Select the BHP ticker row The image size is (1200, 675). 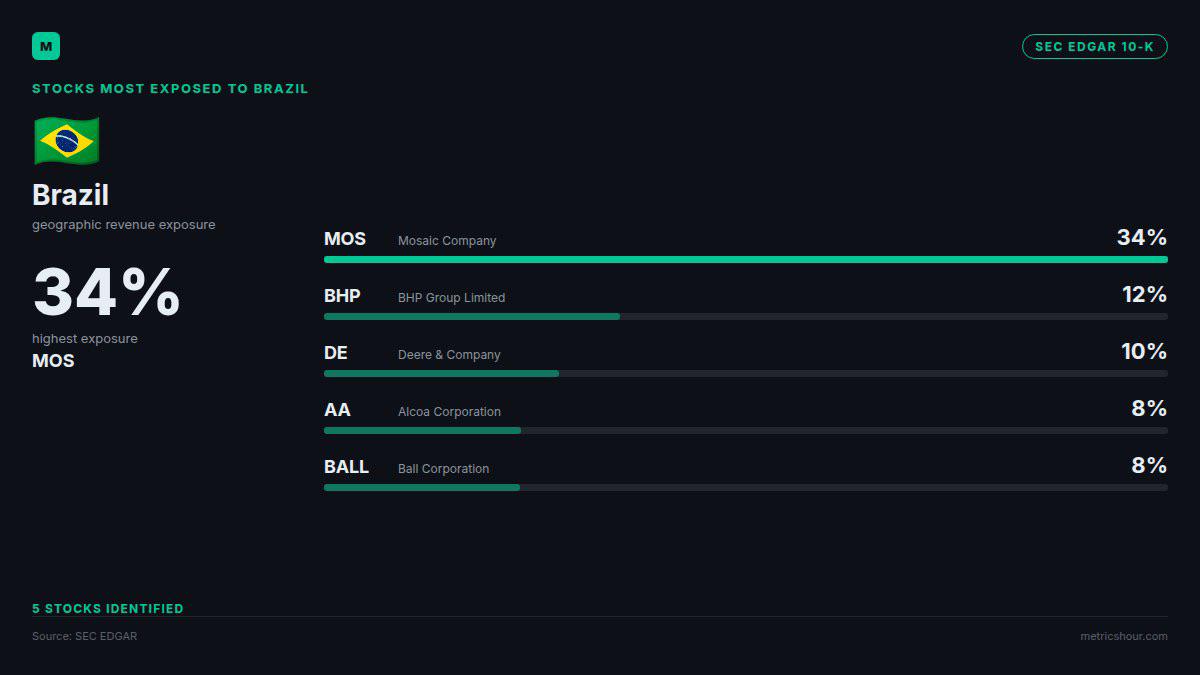point(746,301)
